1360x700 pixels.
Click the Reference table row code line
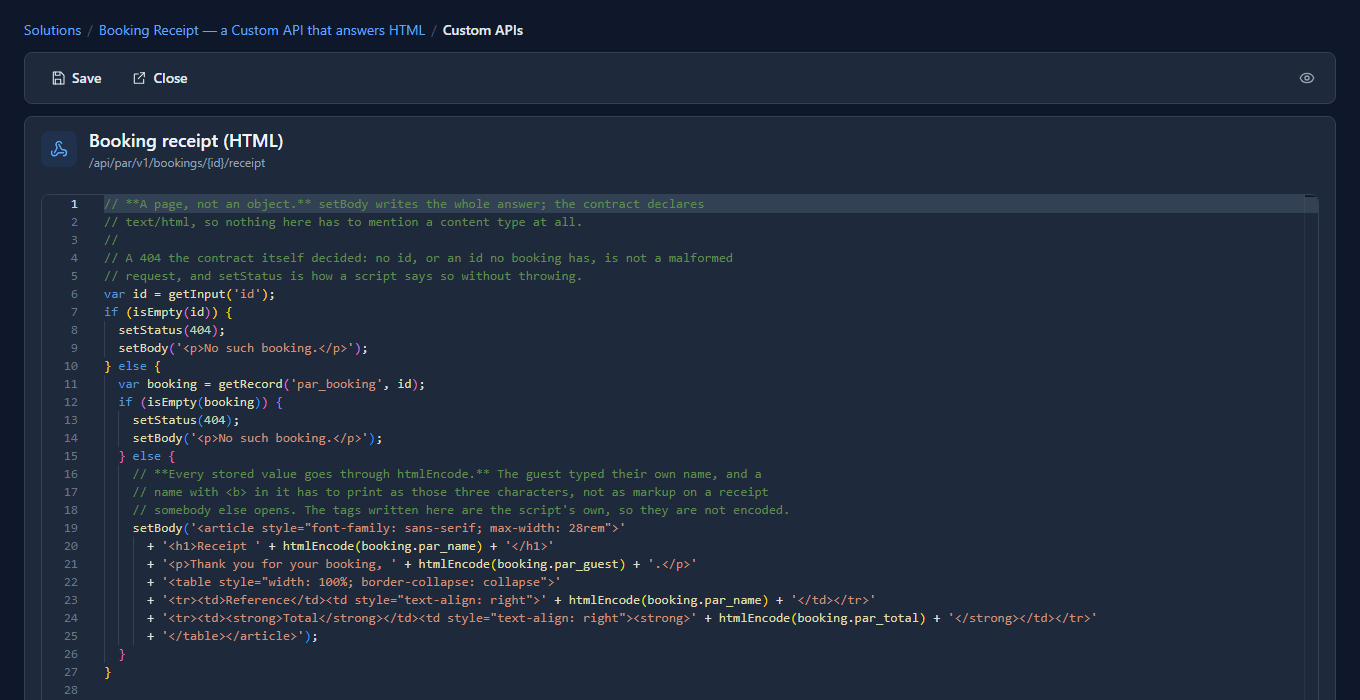pos(511,600)
